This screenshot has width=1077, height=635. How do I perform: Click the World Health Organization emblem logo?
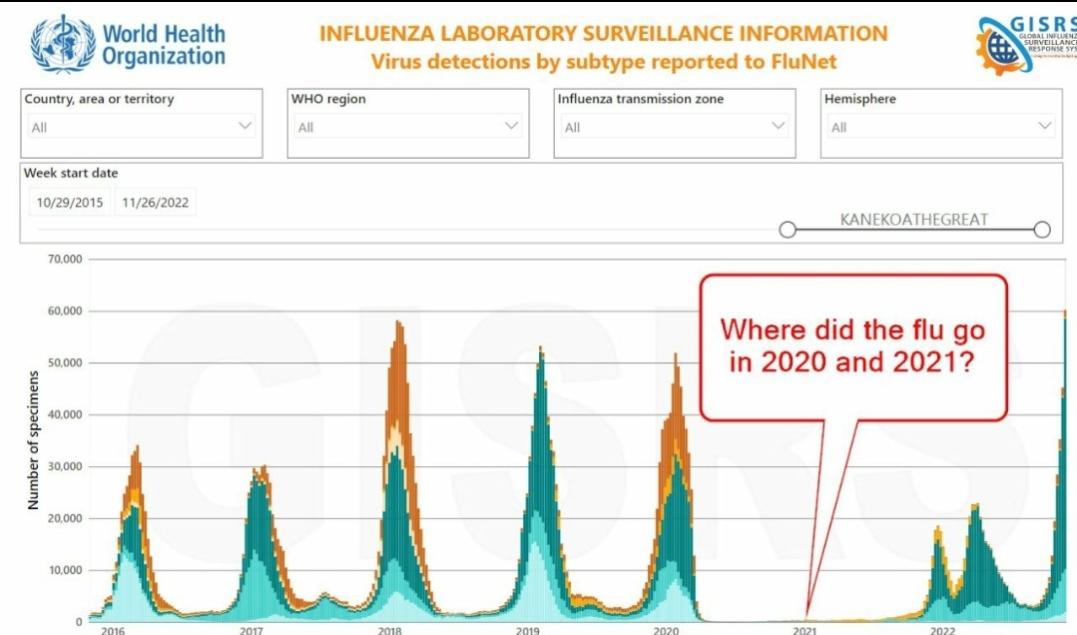(62, 46)
